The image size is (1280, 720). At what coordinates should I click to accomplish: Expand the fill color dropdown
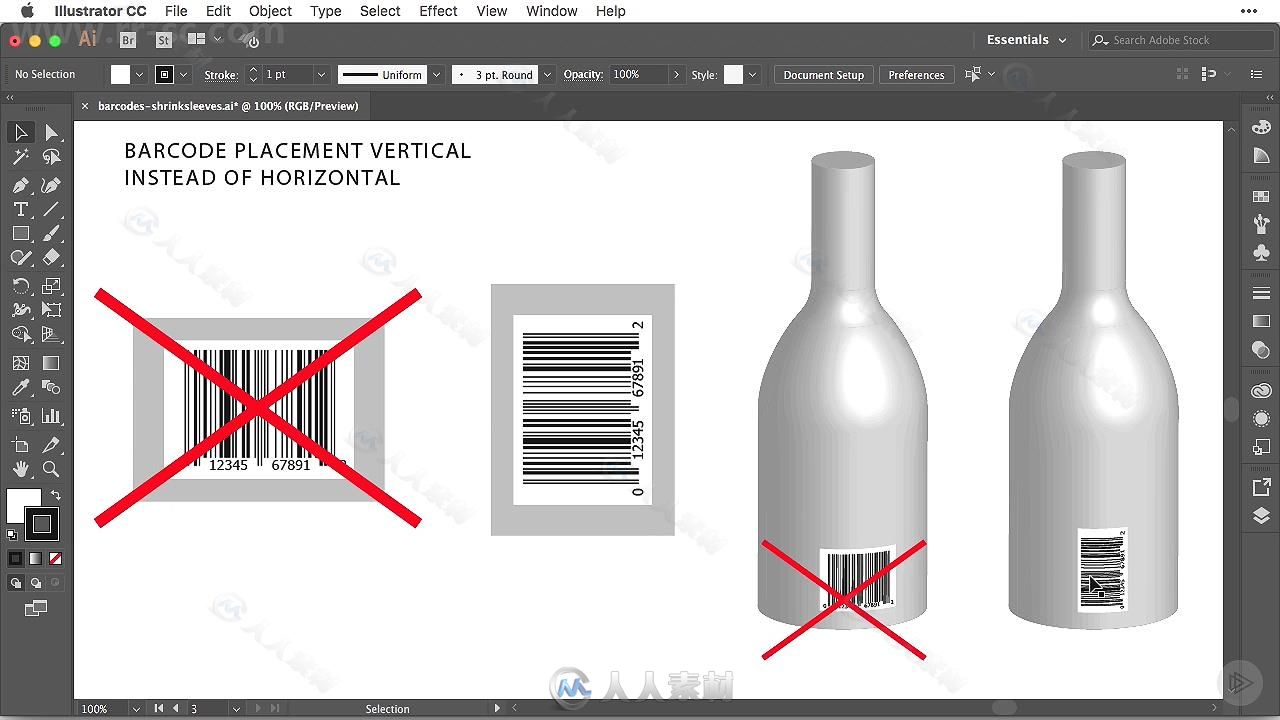pyautogui.click(x=139, y=75)
